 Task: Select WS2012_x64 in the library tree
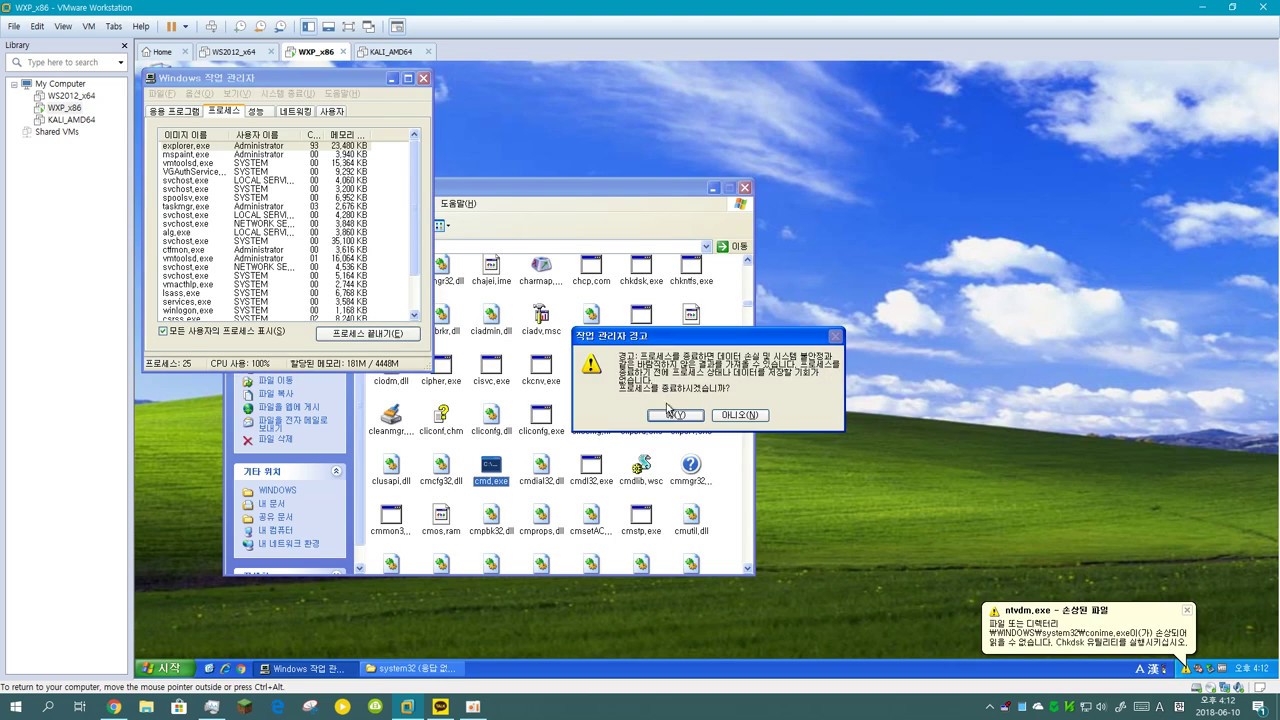coord(71,96)
